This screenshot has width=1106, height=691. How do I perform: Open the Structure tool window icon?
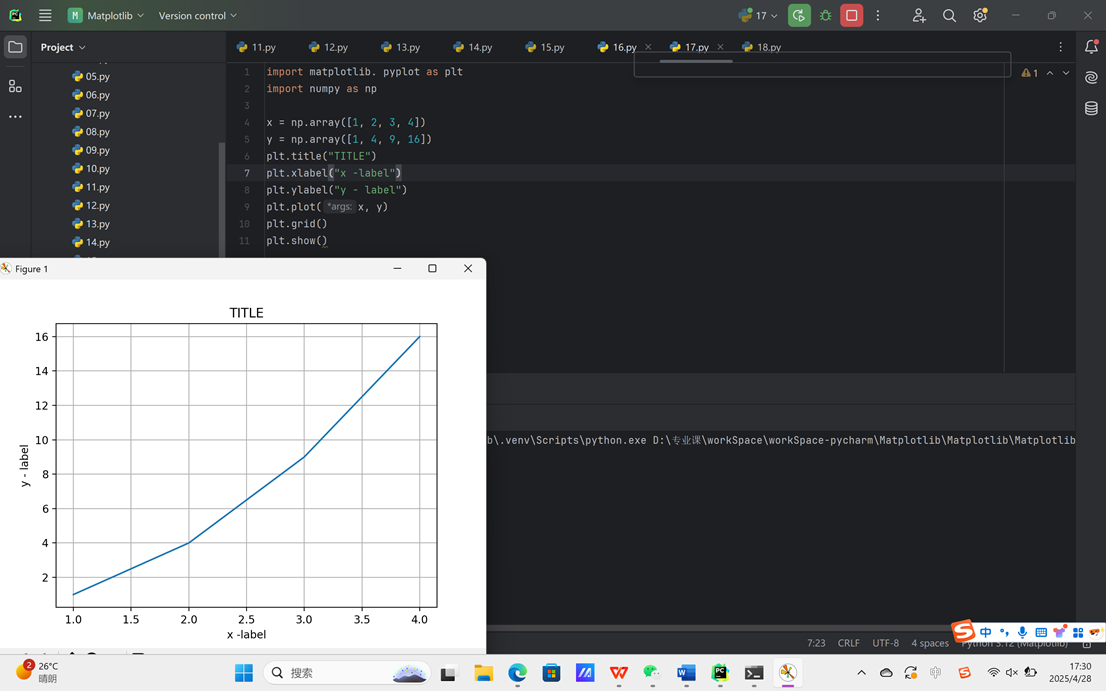pos(15,86)
